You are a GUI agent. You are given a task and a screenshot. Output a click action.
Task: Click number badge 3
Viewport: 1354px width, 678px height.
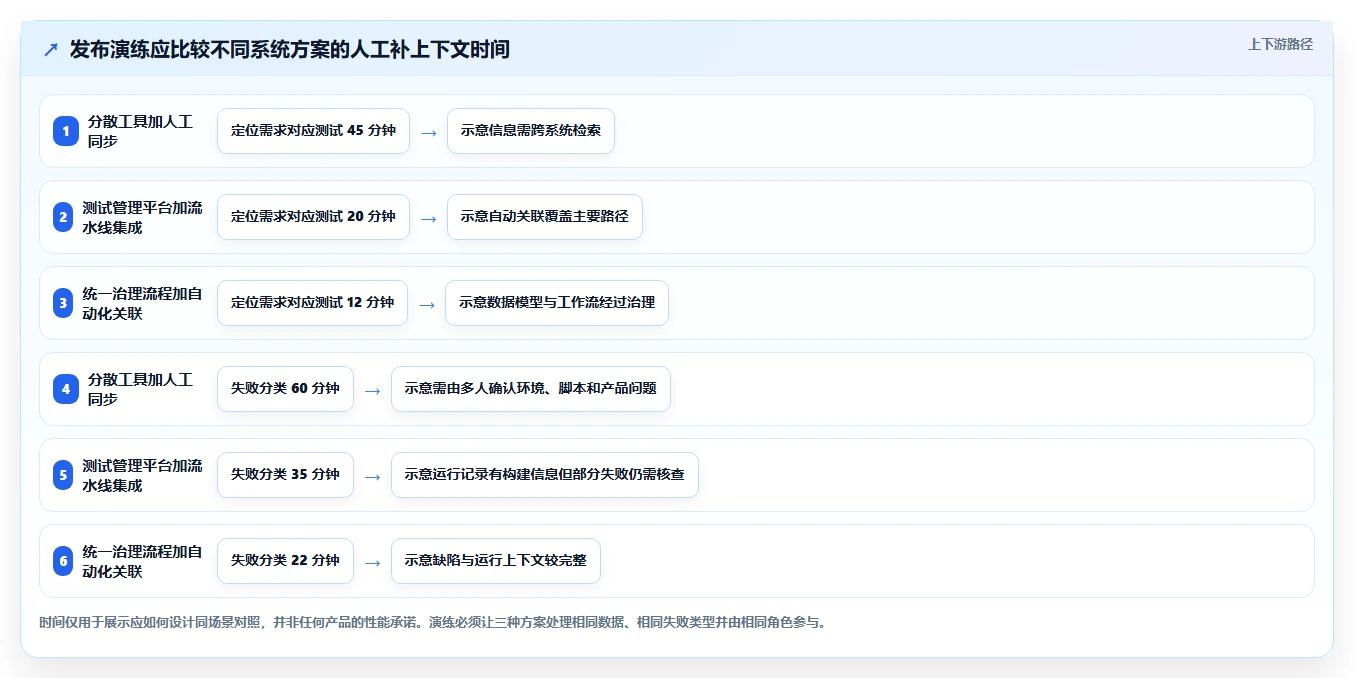[x=63, y=303]
